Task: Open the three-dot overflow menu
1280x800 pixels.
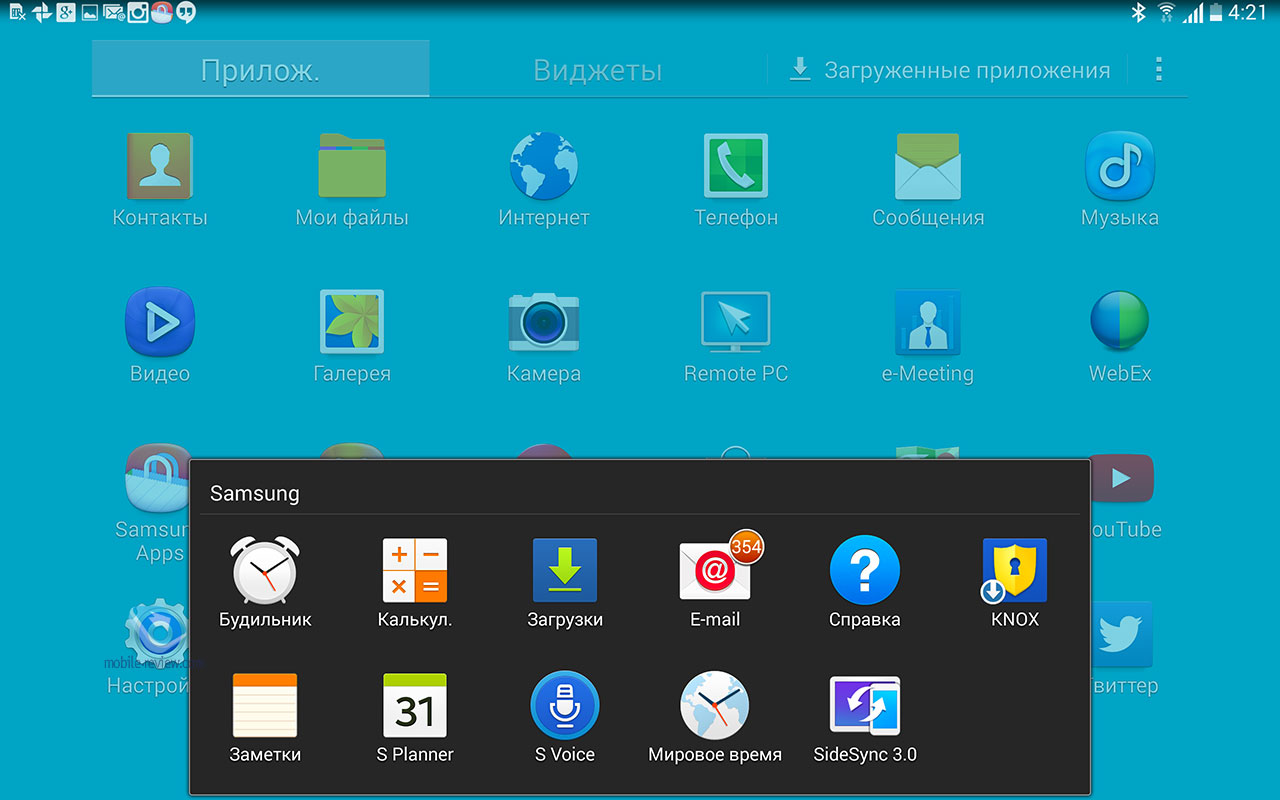Action: 1159,69
